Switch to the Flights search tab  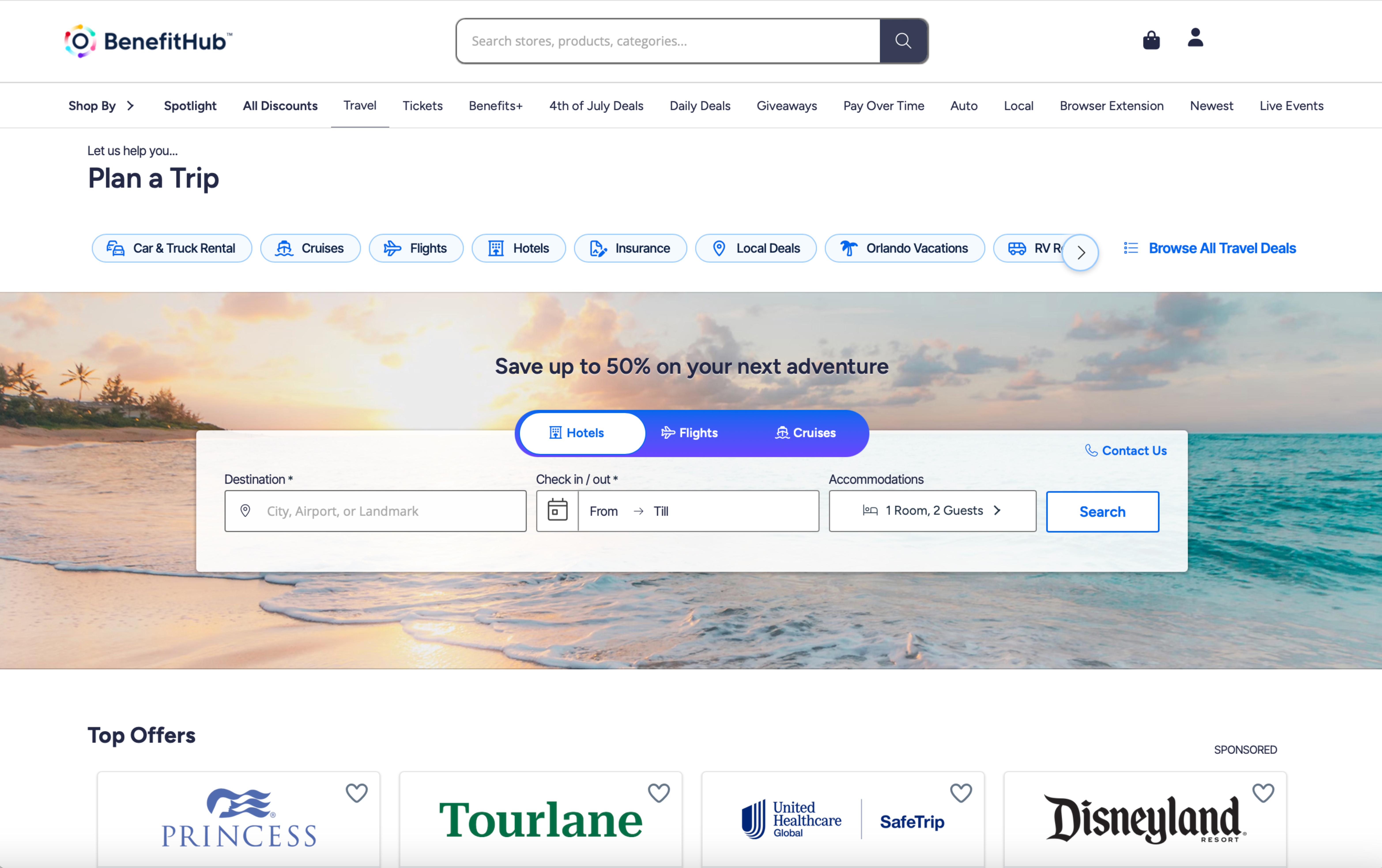tap(689, 433)
